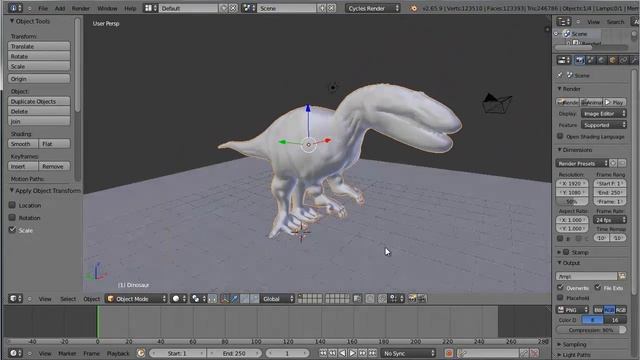Toggle the 3D manipulator axes icon

[224, 299]
